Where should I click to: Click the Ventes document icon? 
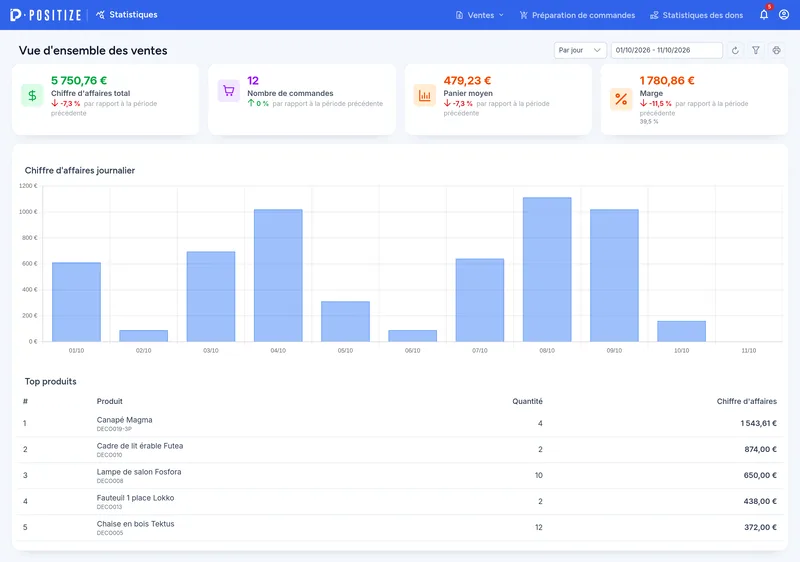pos(459,15)
